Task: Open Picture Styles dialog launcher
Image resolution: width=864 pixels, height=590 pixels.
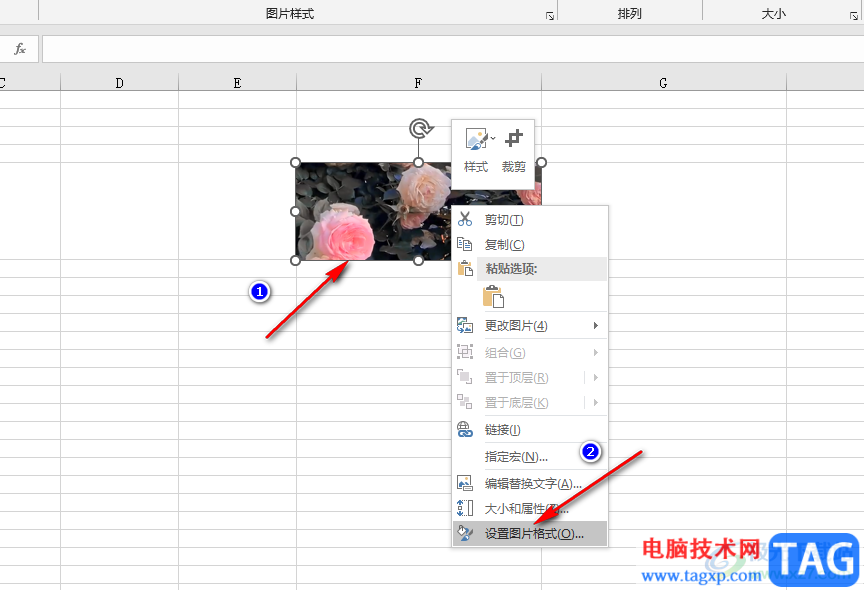Action: coord(549,16)
